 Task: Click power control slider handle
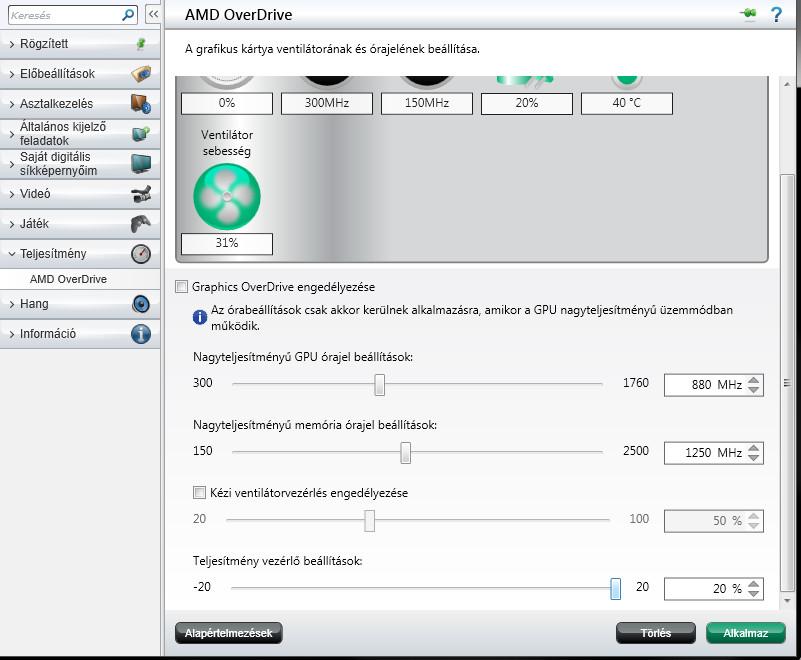click(616, 588)
